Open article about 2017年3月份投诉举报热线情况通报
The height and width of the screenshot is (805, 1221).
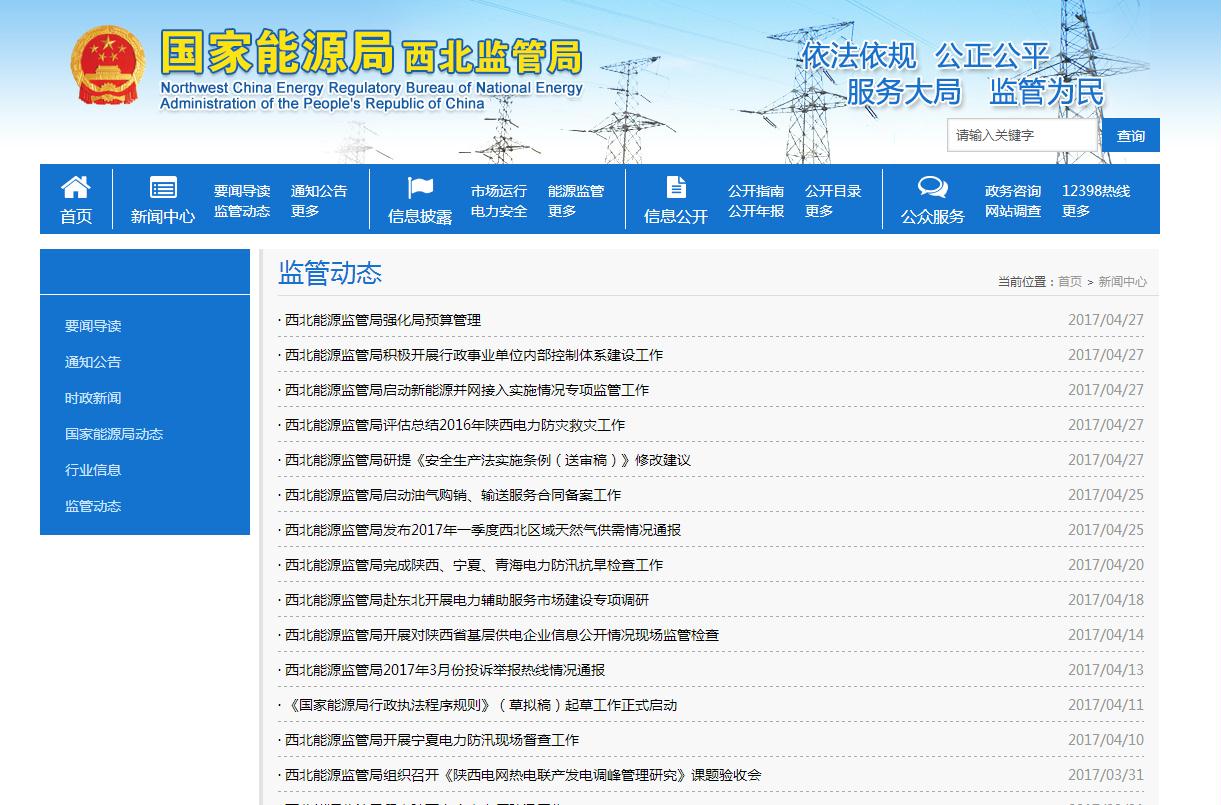pos(445,670)
